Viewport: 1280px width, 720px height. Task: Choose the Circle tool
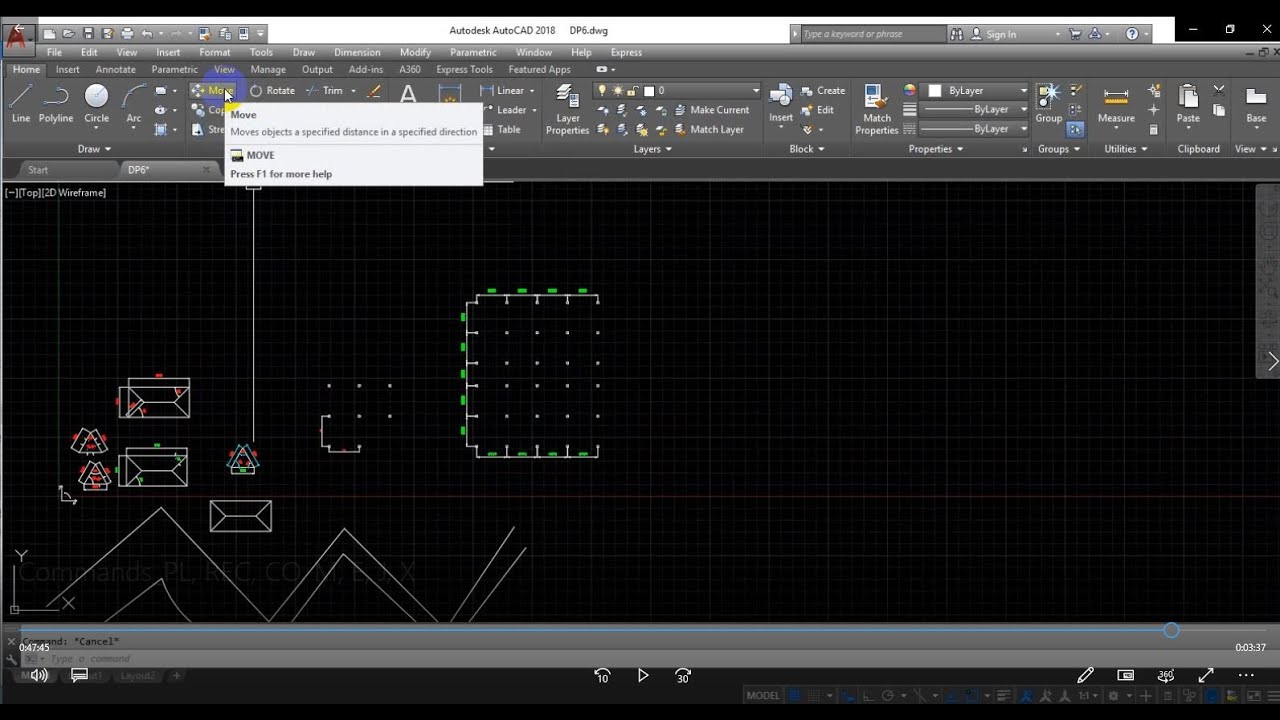(96, 103)
